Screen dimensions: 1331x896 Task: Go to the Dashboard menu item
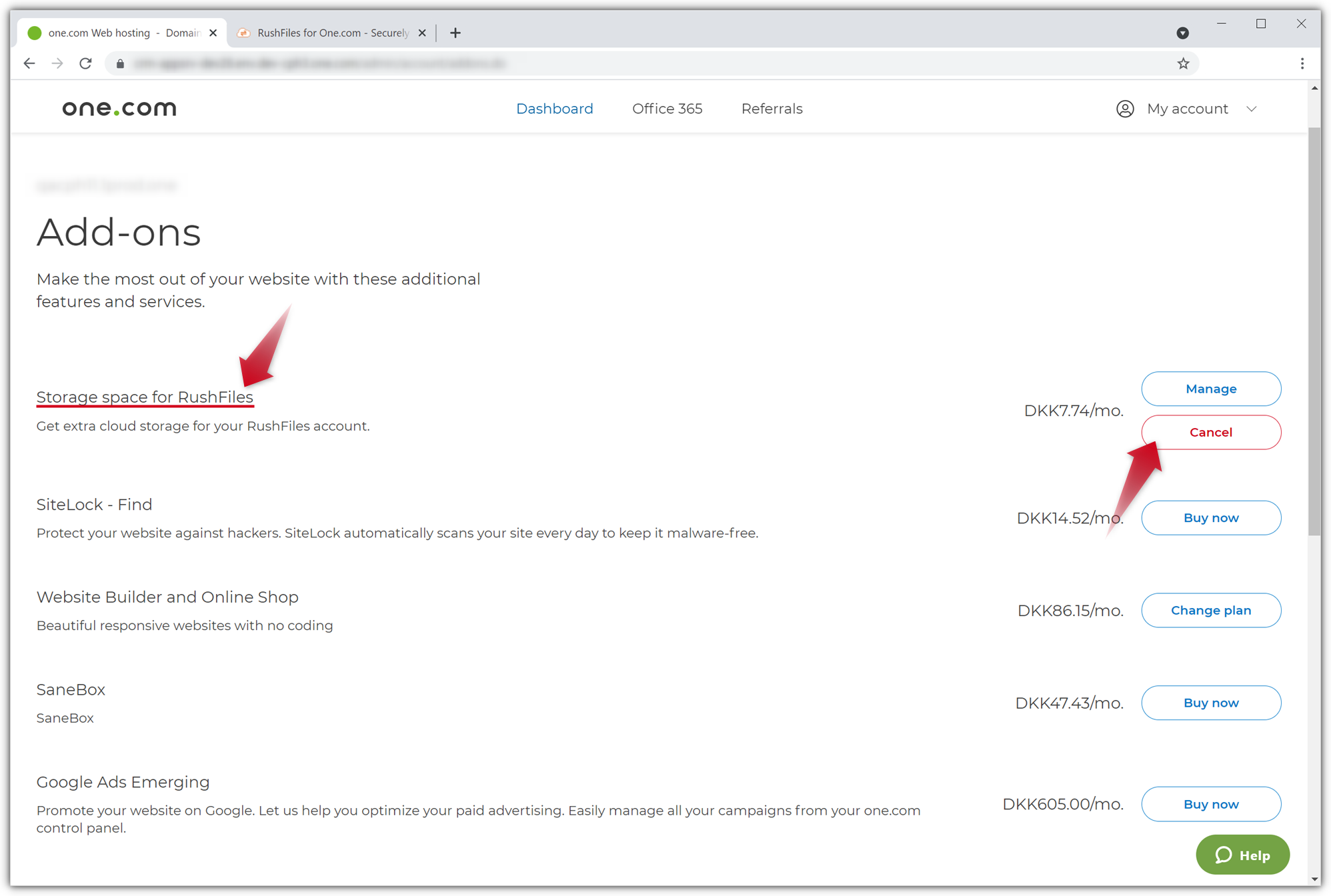[x=554, y=109]
